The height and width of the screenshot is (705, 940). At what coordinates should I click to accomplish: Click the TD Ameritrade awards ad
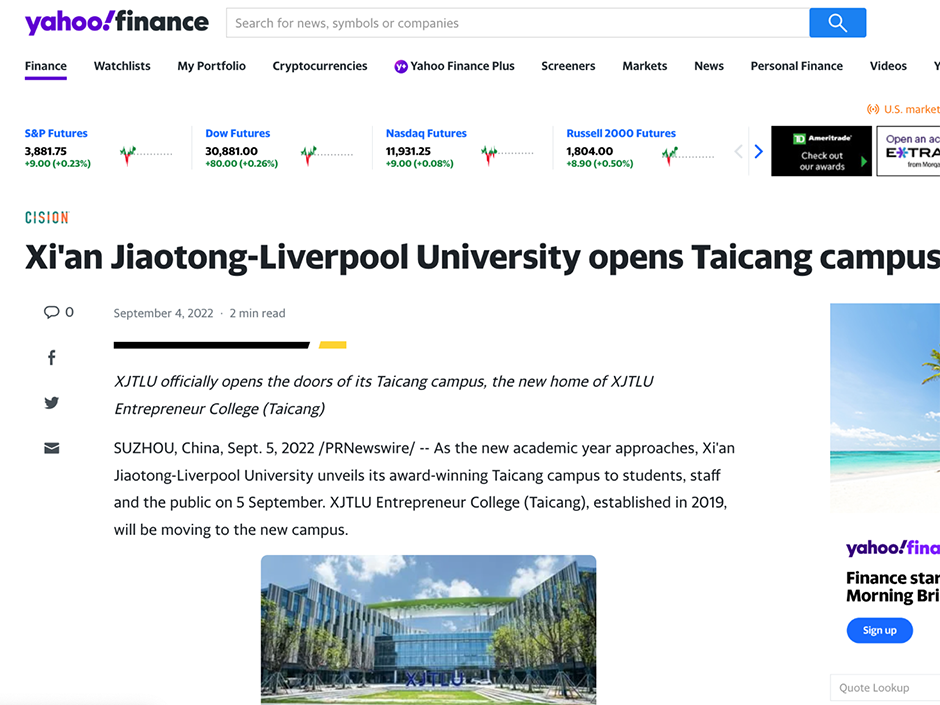(821, 151)
